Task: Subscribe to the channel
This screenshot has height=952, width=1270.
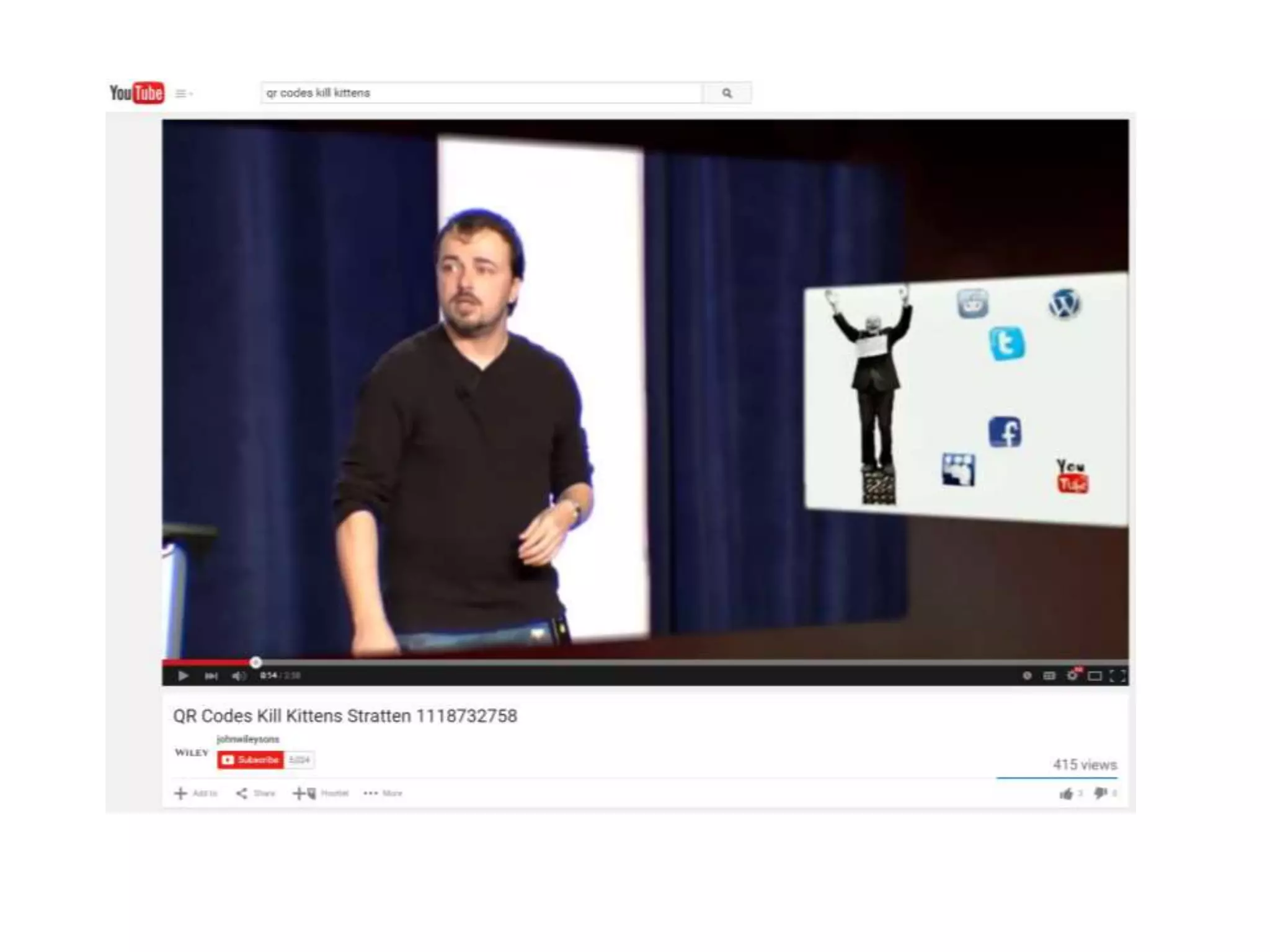Action: [251, 760]
